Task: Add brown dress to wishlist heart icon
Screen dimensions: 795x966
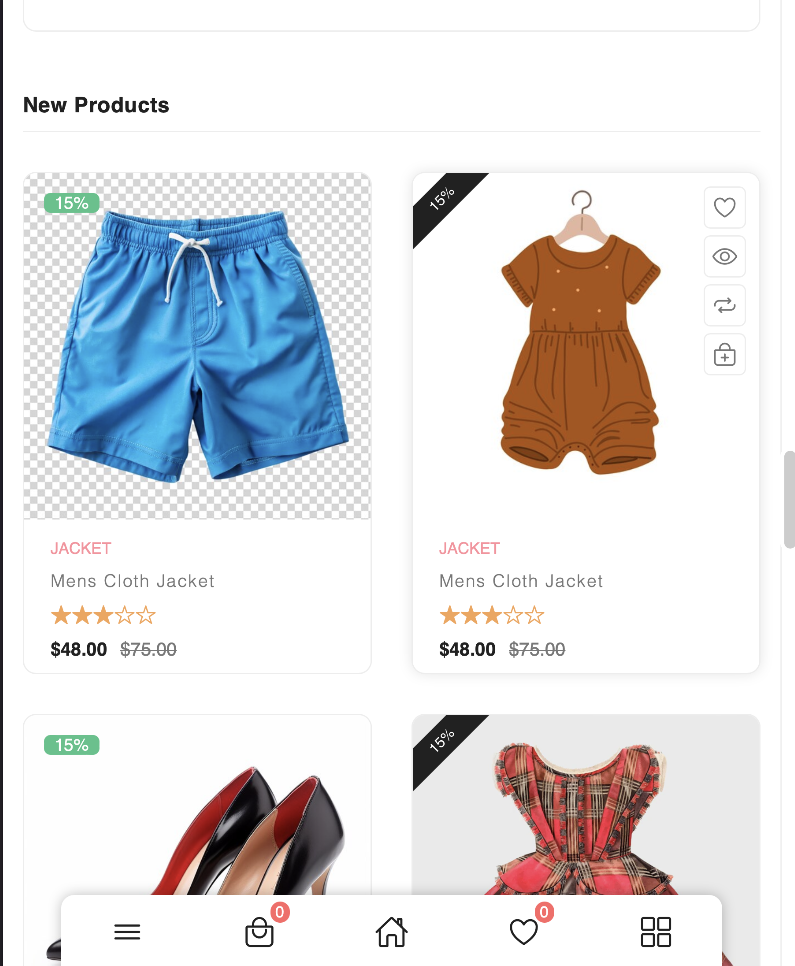Action: [724, 208]
